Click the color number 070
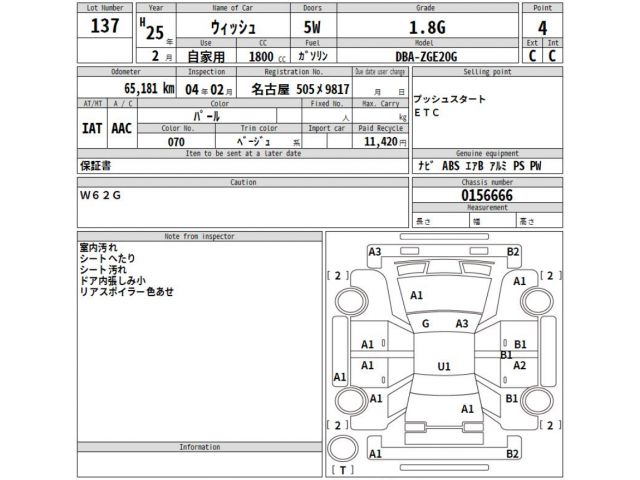 pos(176,142)
